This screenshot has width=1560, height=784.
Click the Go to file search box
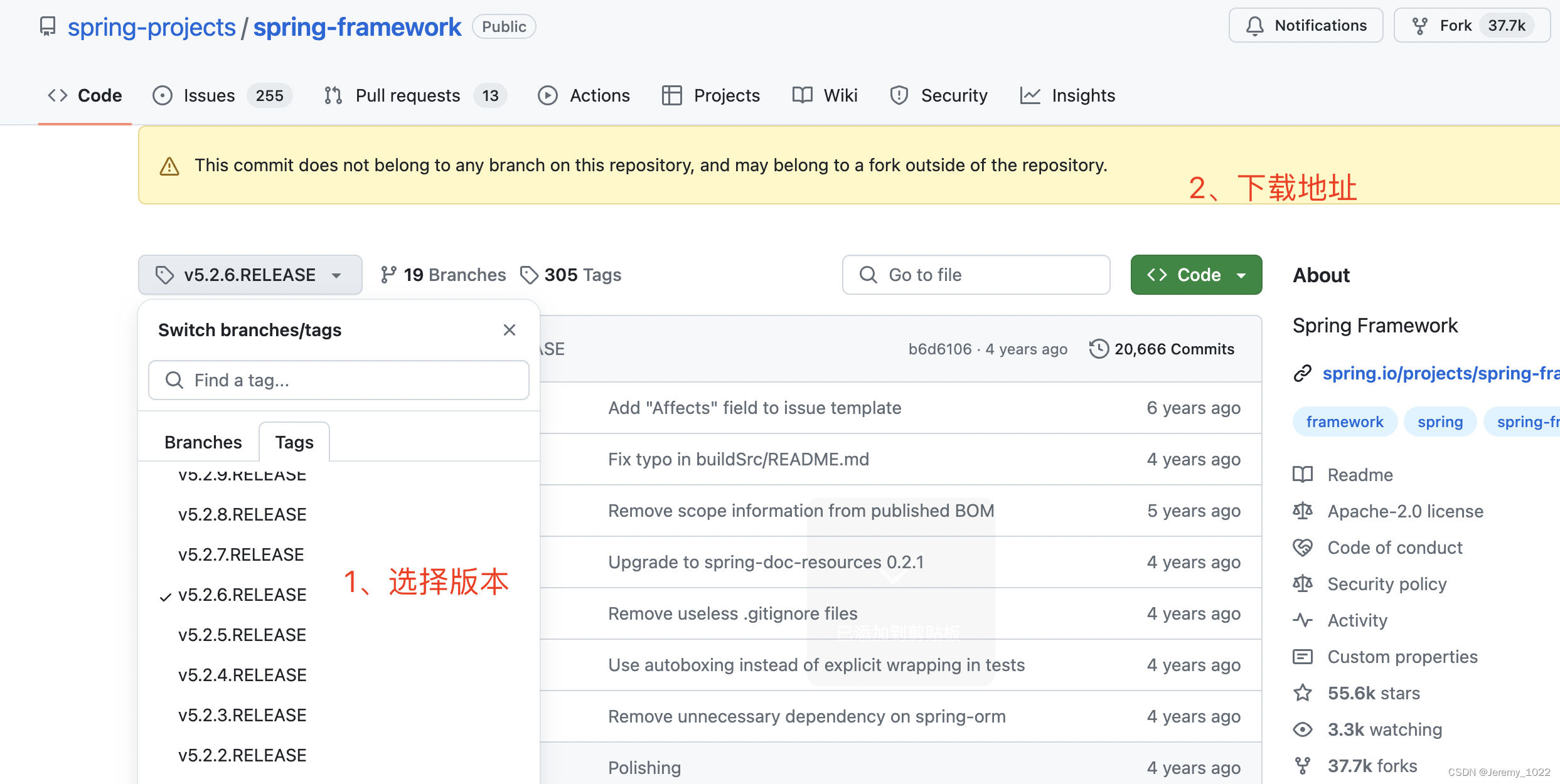976,275
